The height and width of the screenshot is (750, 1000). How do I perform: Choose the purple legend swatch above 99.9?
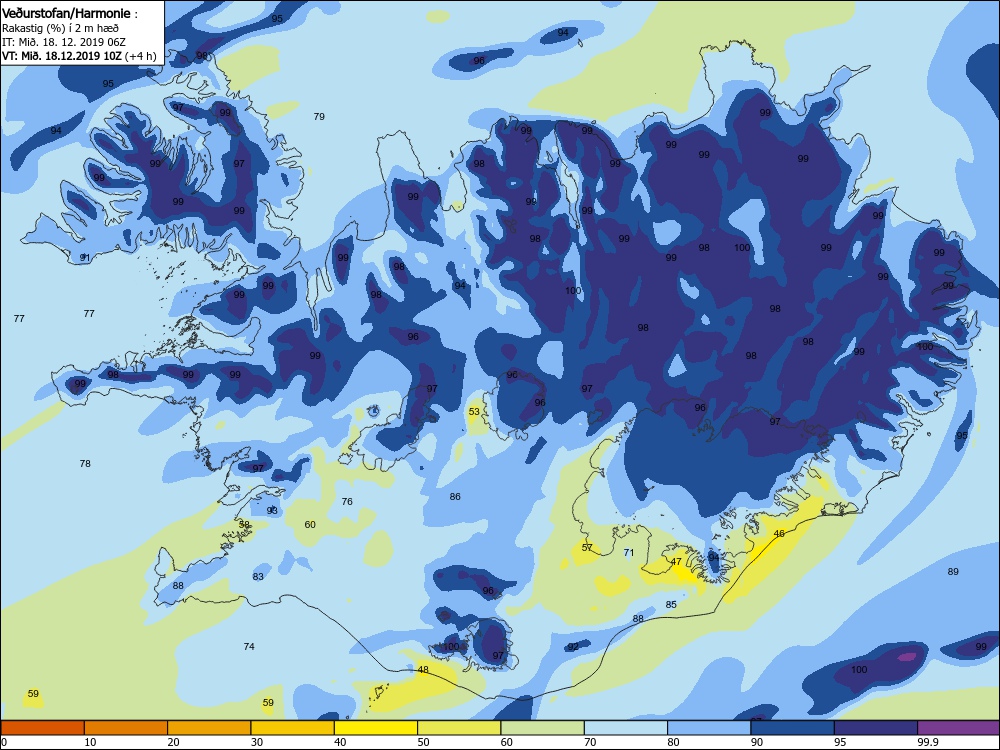point(959,728)
